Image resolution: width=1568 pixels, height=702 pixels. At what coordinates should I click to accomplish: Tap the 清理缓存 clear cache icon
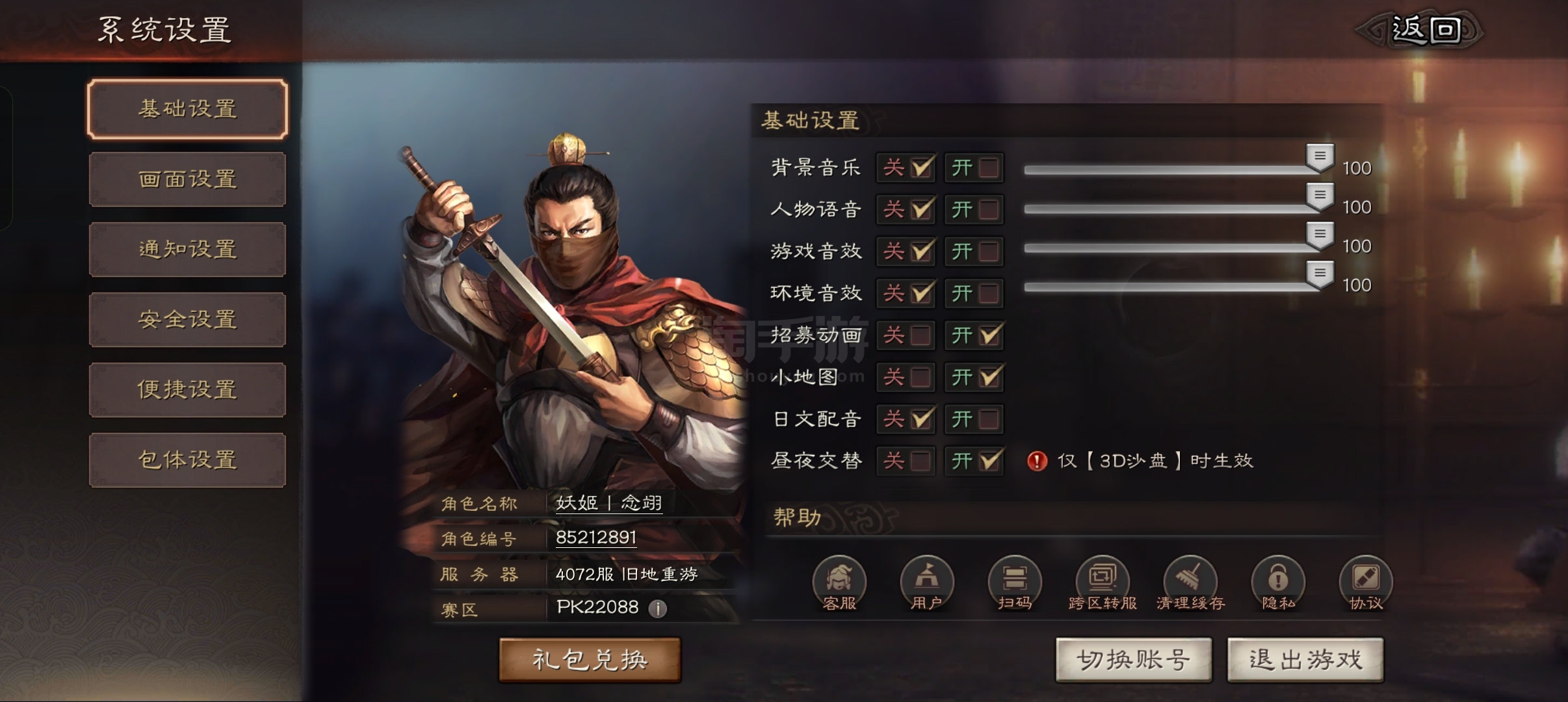pyautogui.click(x=1190, y=583)
